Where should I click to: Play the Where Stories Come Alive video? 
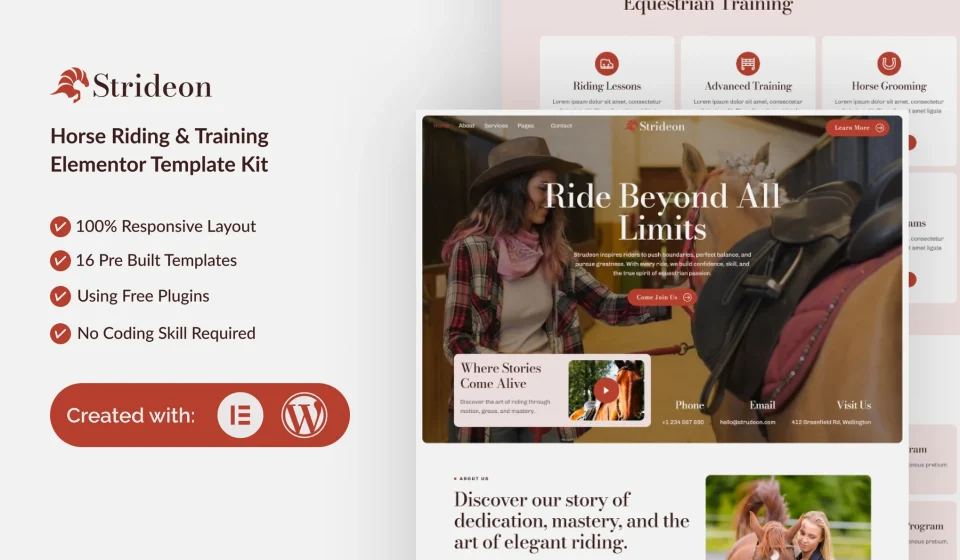[606, 390]
